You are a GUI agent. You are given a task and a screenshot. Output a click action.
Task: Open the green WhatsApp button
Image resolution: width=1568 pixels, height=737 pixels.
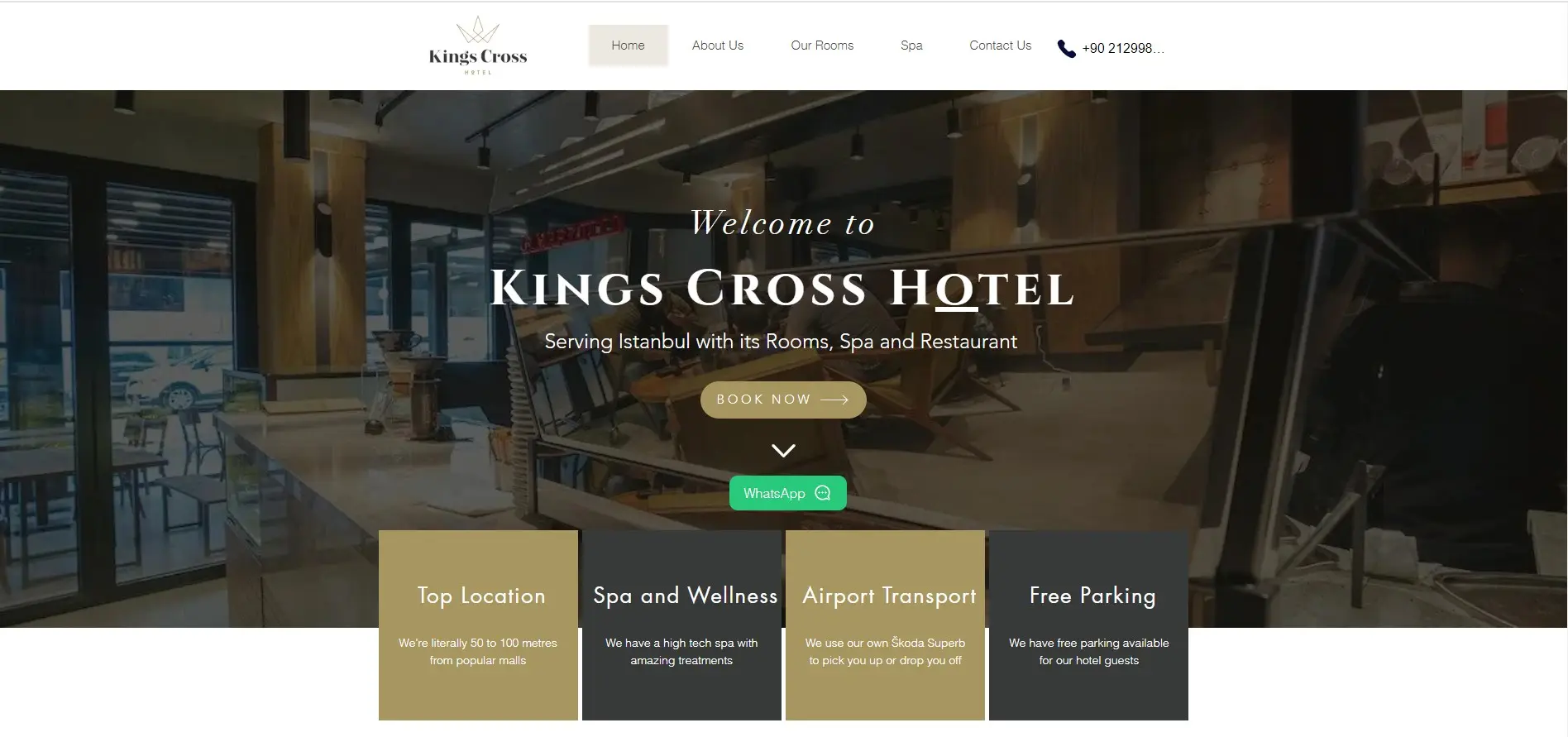788,493
